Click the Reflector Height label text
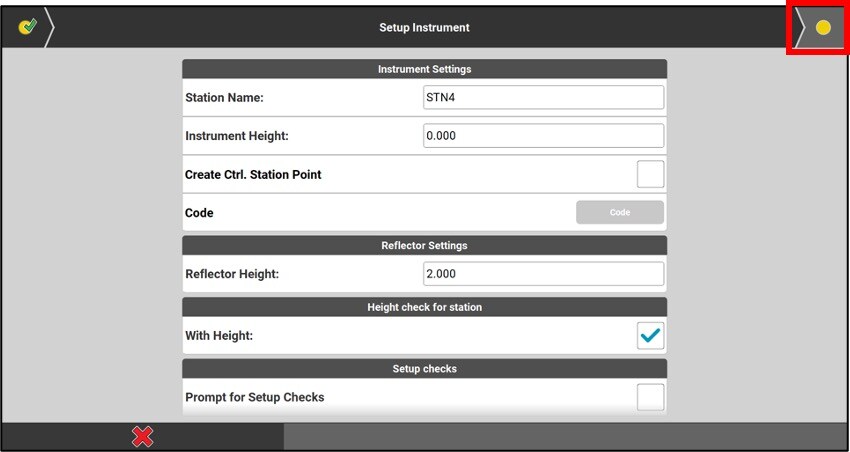Viewport: 850px width, 452px height. point(232,274)
